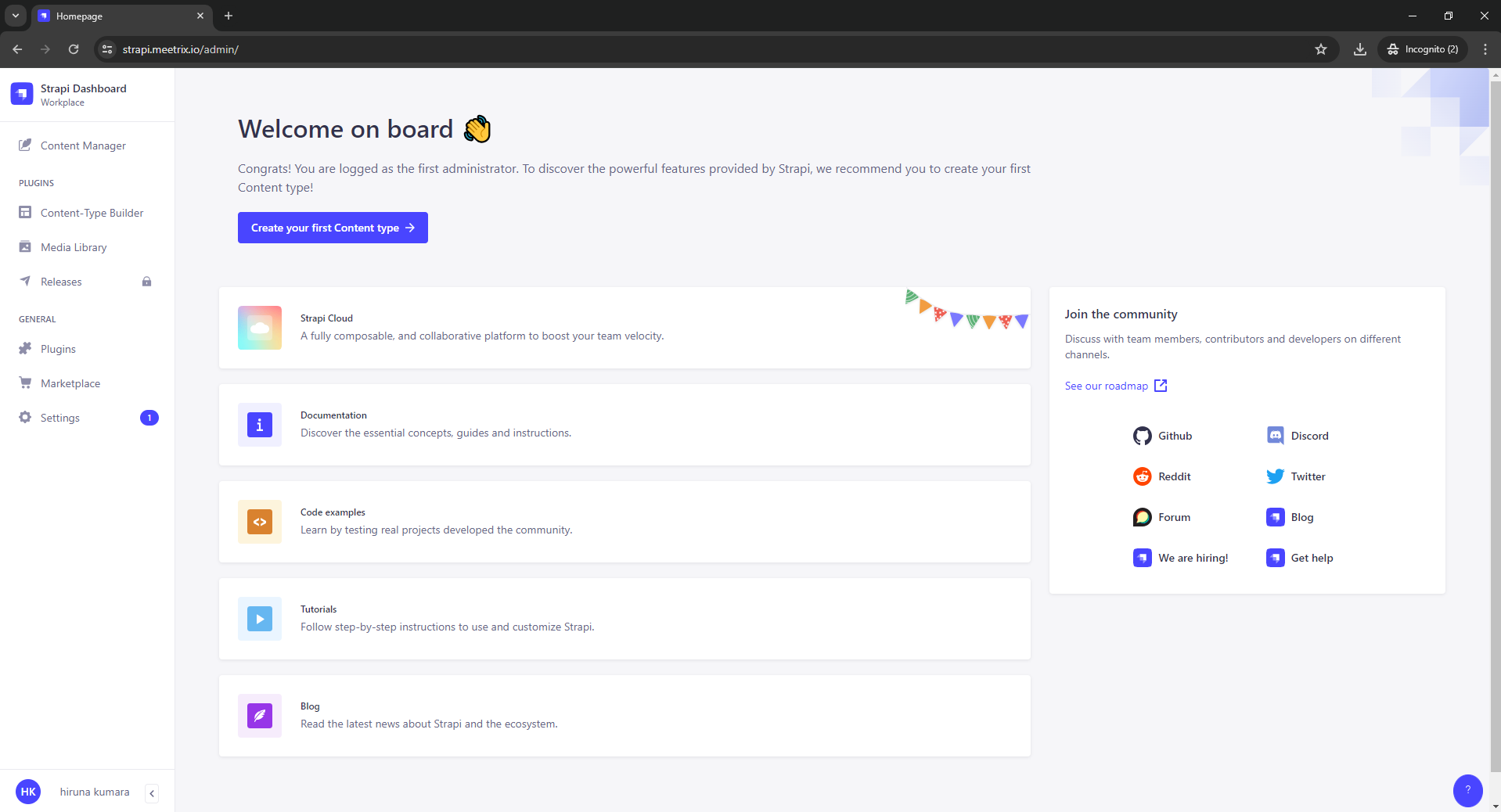This screenshot has height=812, width=1501.
Task: Open the help question mark button
Action: pos(1468,790)
